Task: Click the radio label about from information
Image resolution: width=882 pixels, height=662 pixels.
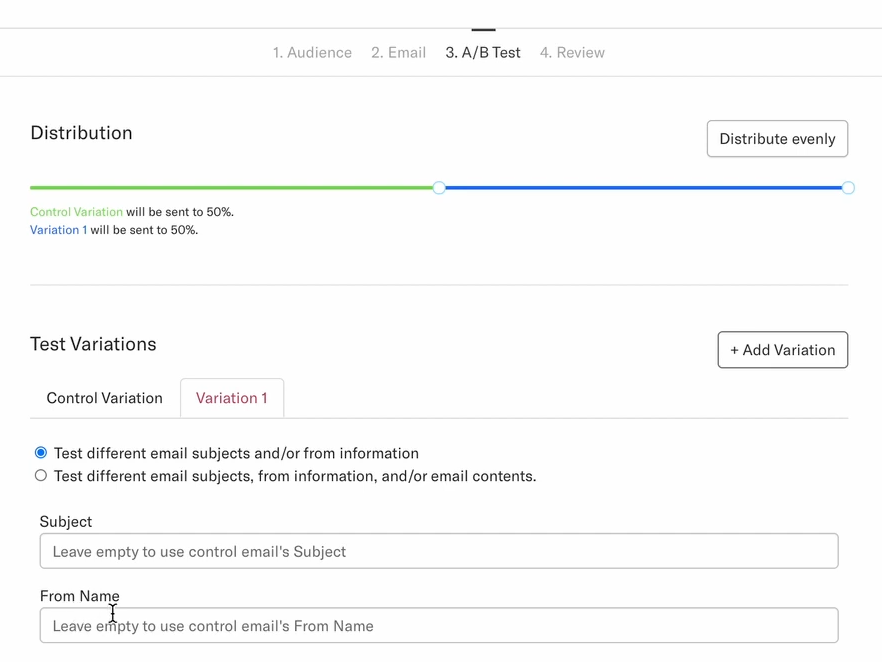Action: [236, 453]
